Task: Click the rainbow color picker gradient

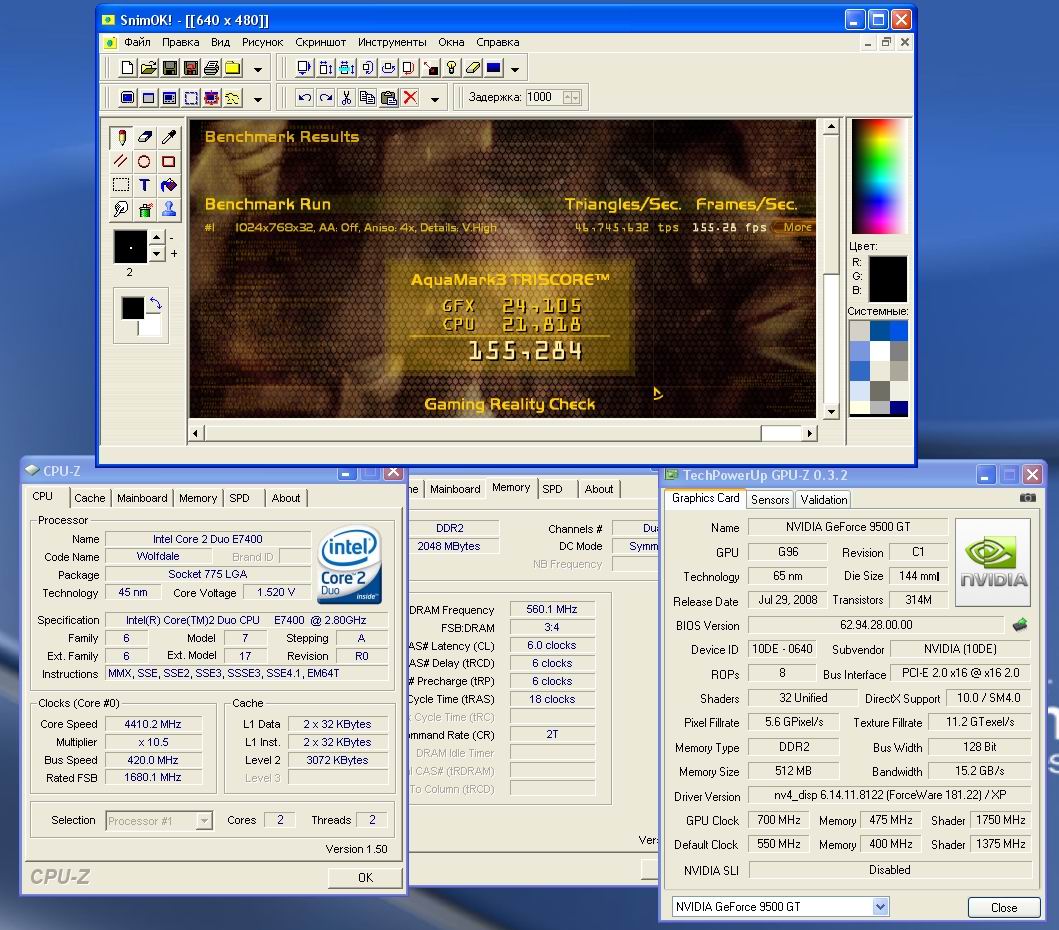Action: point(878,176)
